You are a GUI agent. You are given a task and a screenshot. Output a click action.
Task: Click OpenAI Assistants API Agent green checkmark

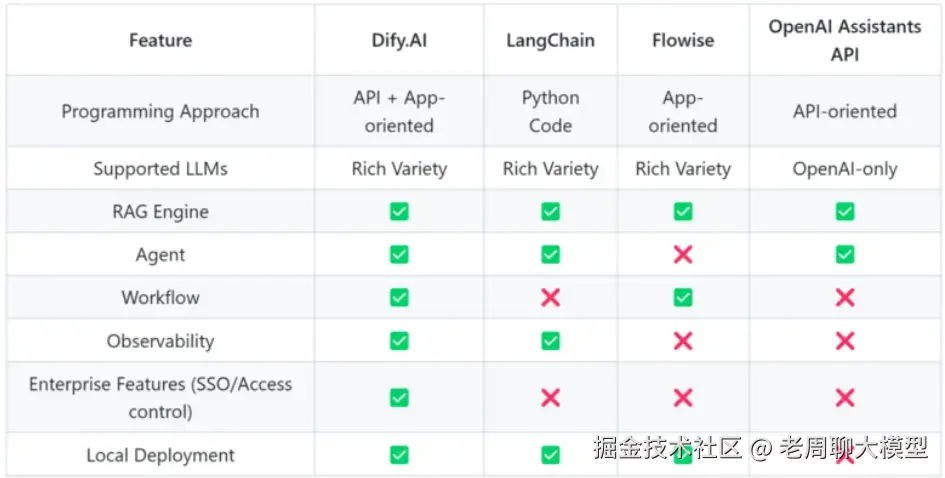(845, 255)
